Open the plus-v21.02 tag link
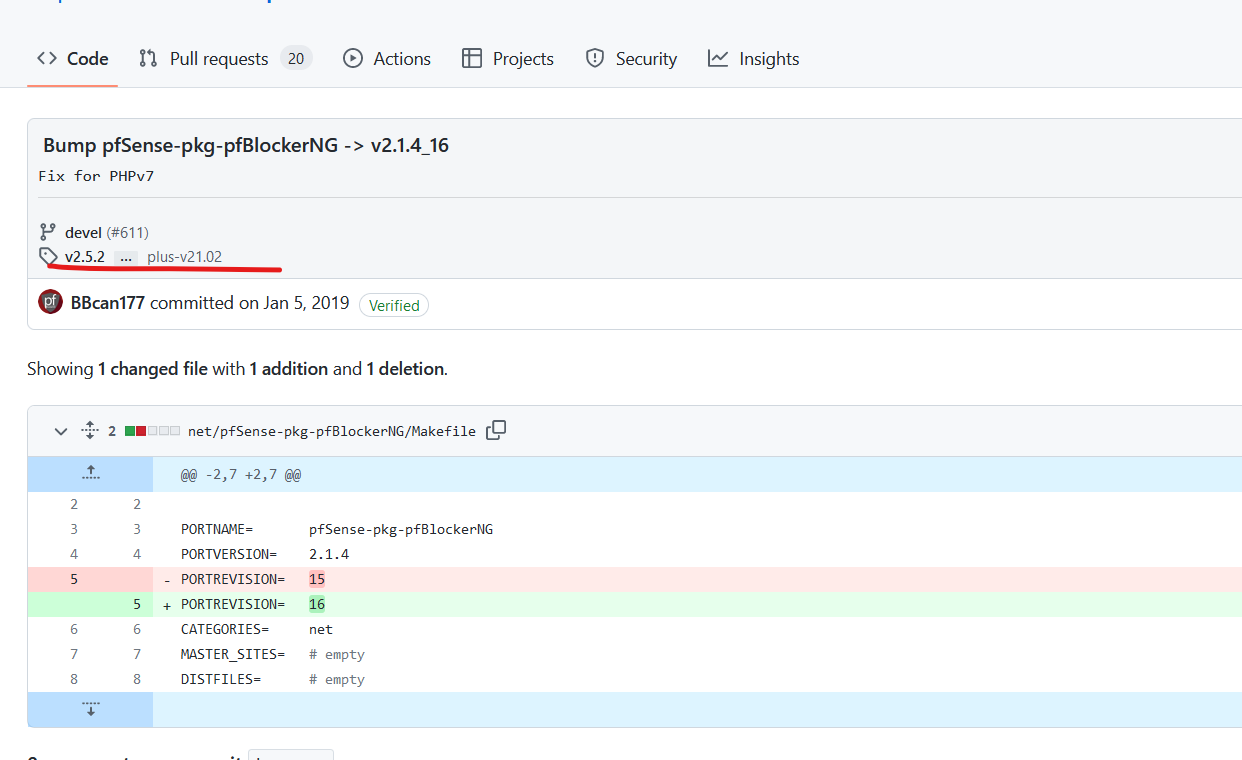The width and height of the screenshot is (1242, 760). pos(185,257)
